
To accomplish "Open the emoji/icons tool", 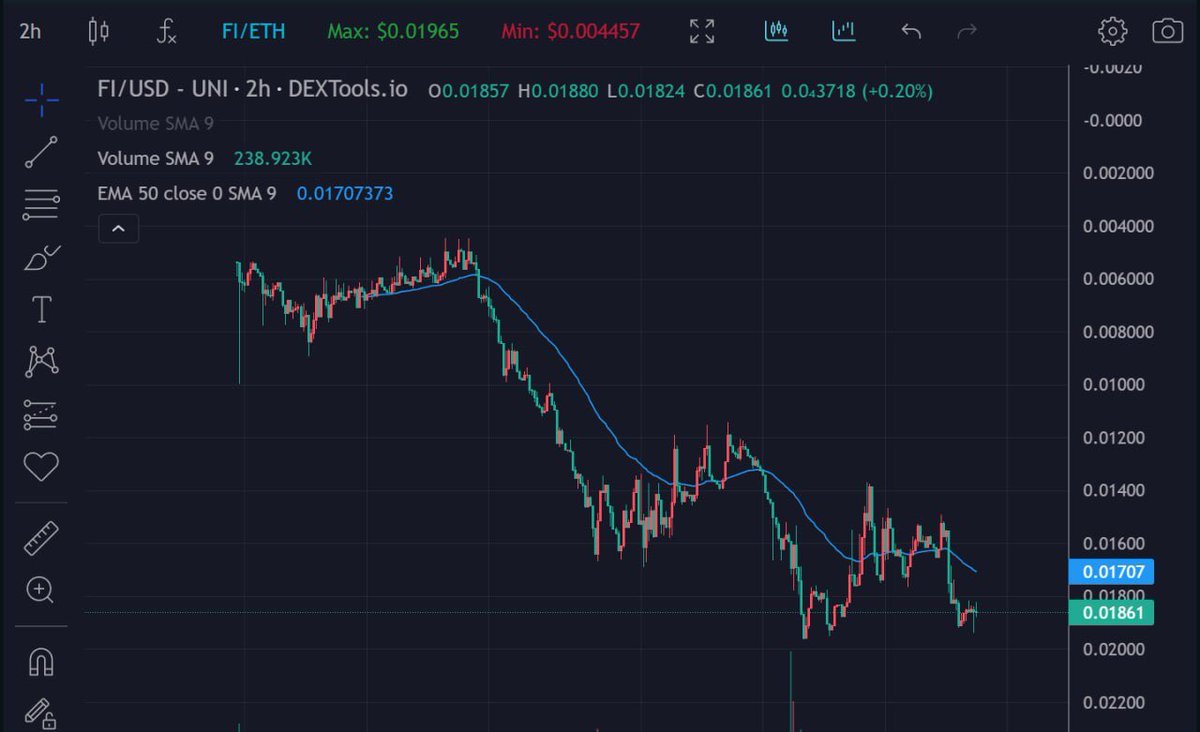I will (x=40, y=464).
